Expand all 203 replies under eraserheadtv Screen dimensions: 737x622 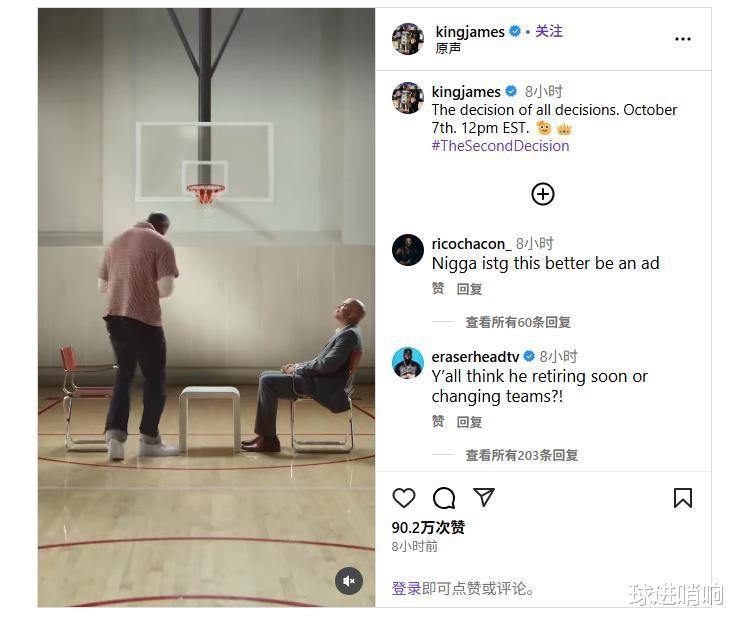[521, 455]
